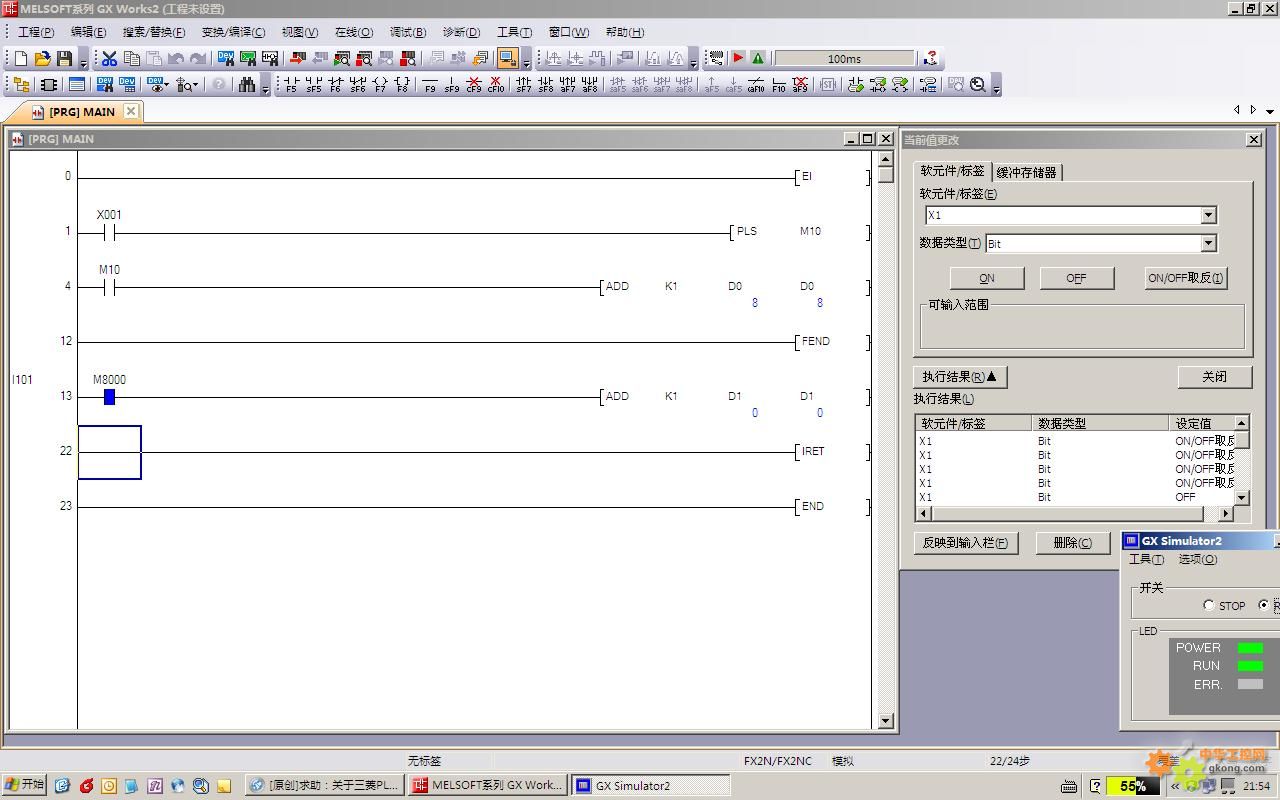Click the 删除(C) button
The width and height of the screenshot is (1280, 800).
click(x=1073, y=542)
